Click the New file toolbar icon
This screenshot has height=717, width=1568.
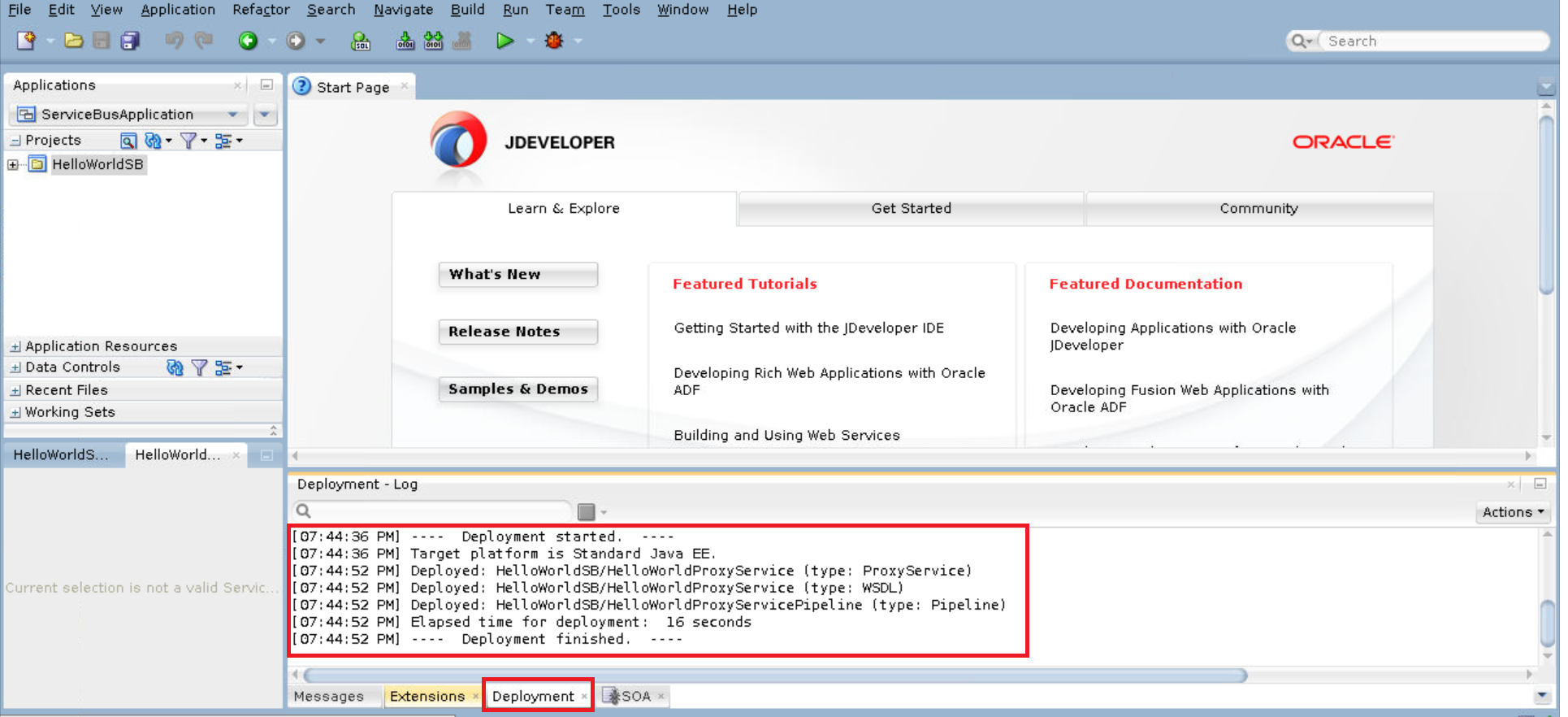coord(26,41)
